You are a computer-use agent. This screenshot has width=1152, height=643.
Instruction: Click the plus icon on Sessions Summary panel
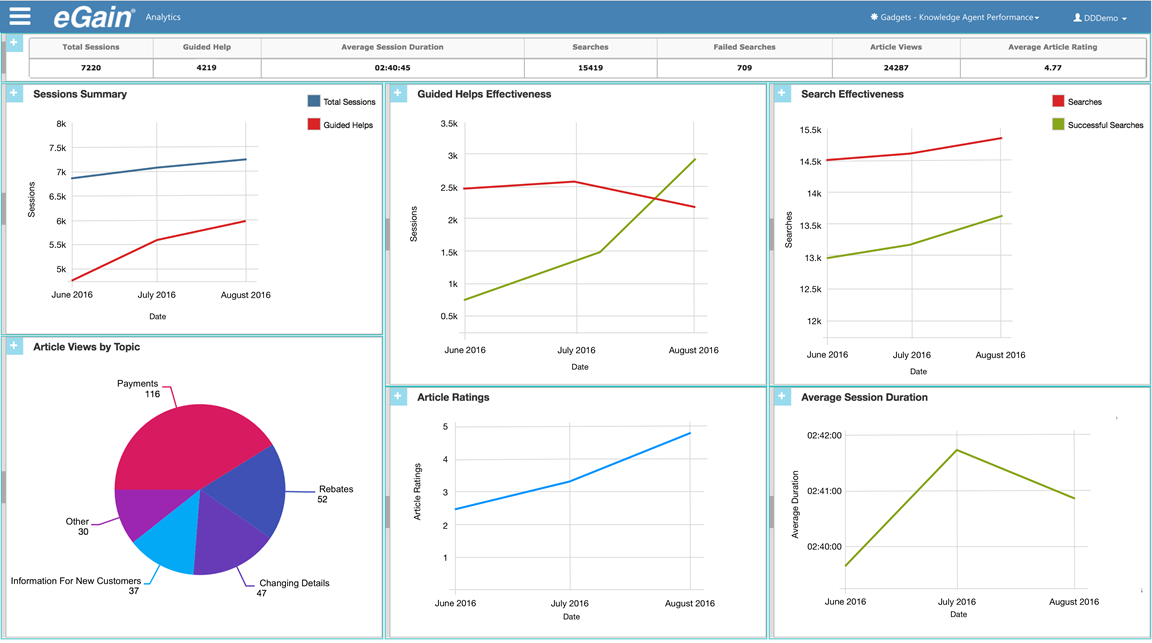coord(13,92)
